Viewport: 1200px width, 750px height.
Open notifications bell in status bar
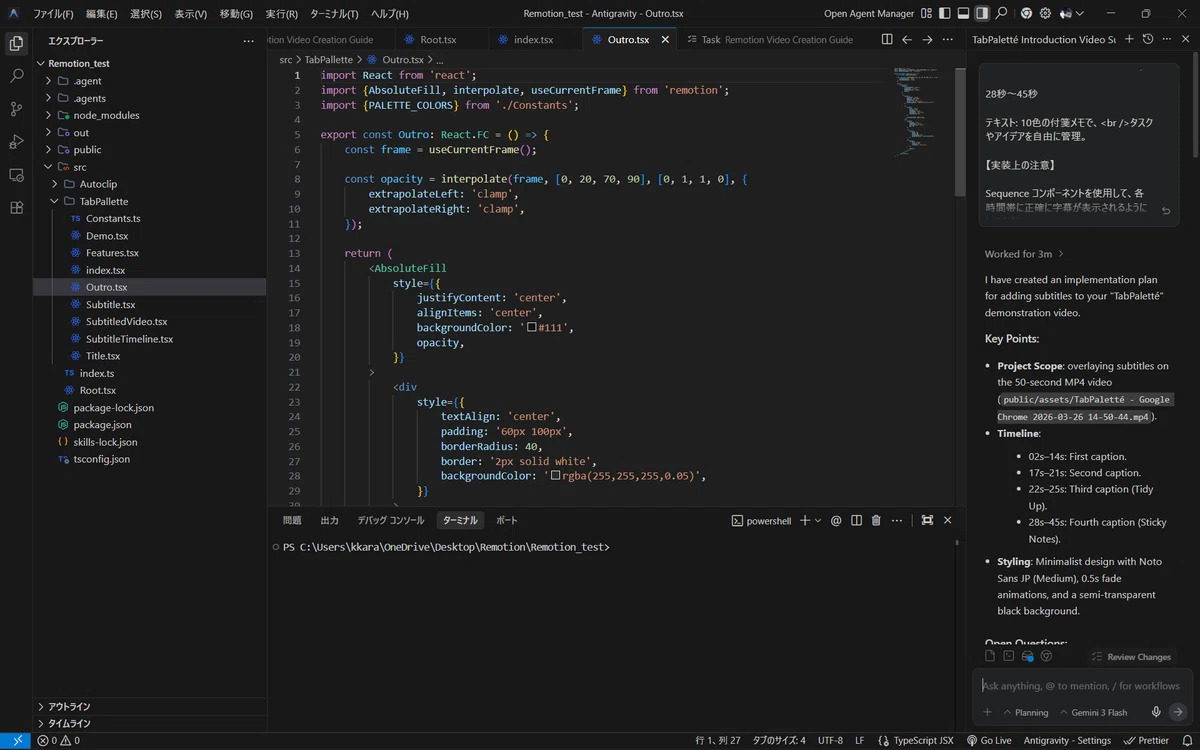(1187, 741)
